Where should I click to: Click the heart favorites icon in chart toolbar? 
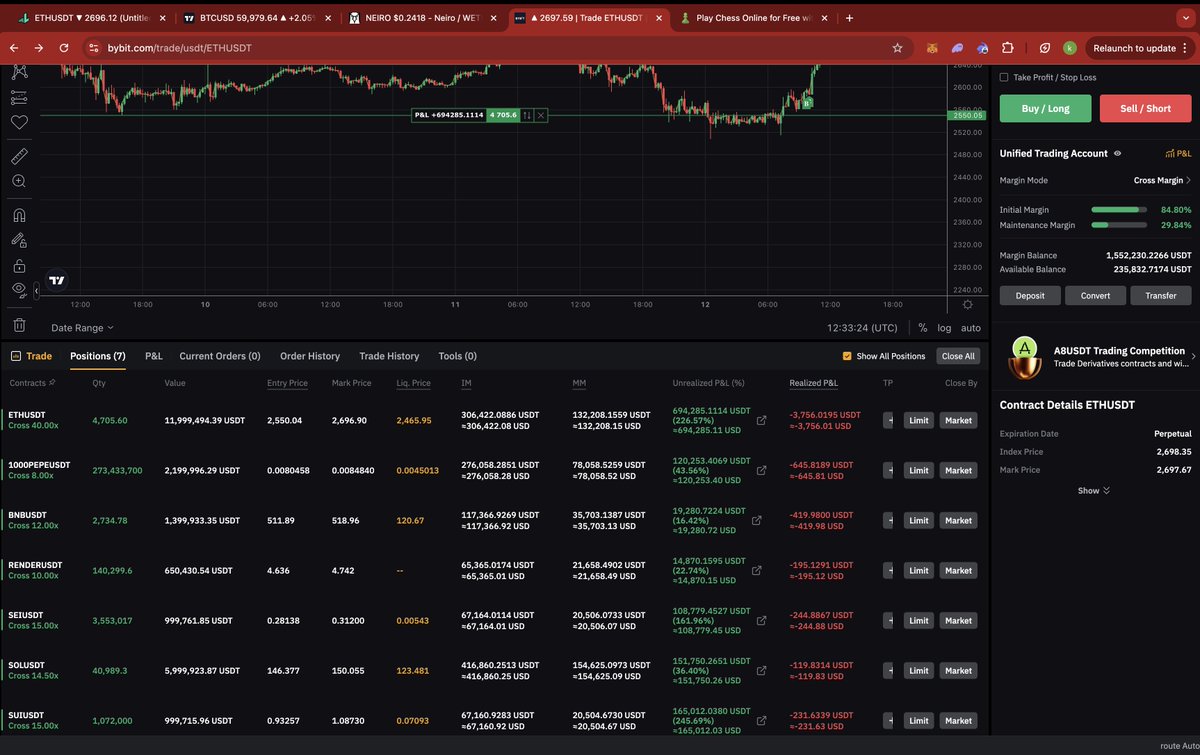click(19, 122)
